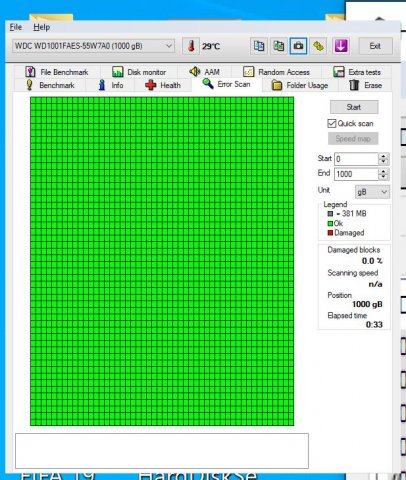Image resolution: width=406 pixels, height=480 pixels.
Task: Click the n/a scanning speed value
Action: point(375,284)
